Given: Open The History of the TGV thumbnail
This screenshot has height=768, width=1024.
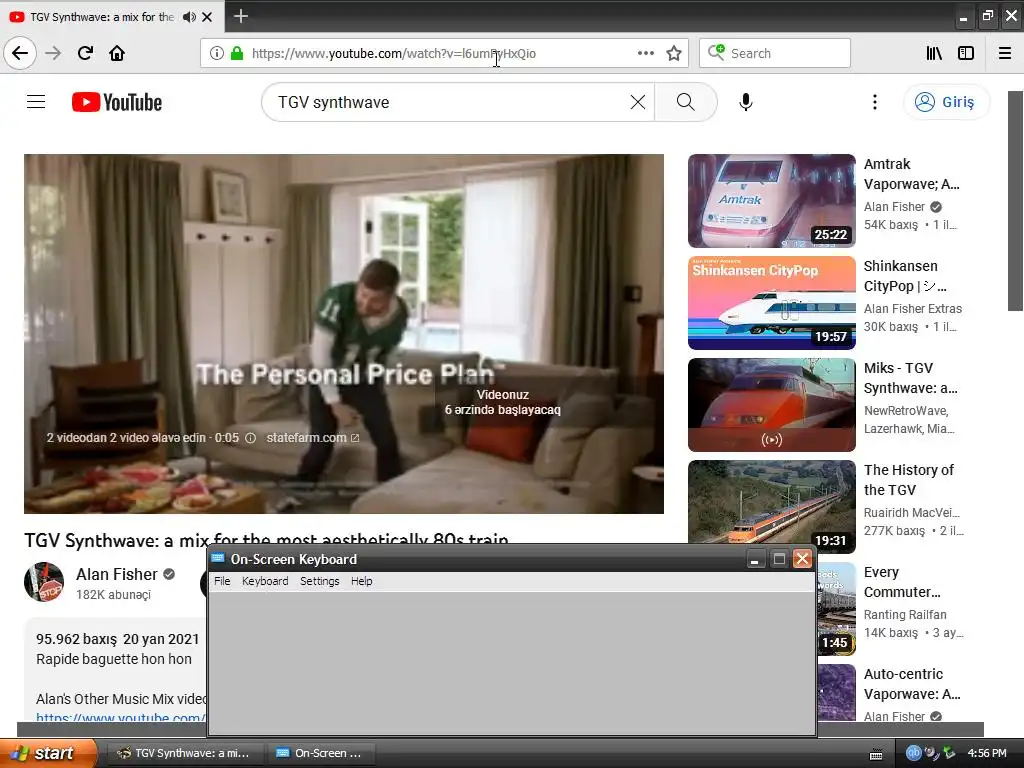Looking at the screenshot, I should pos(771,502).
